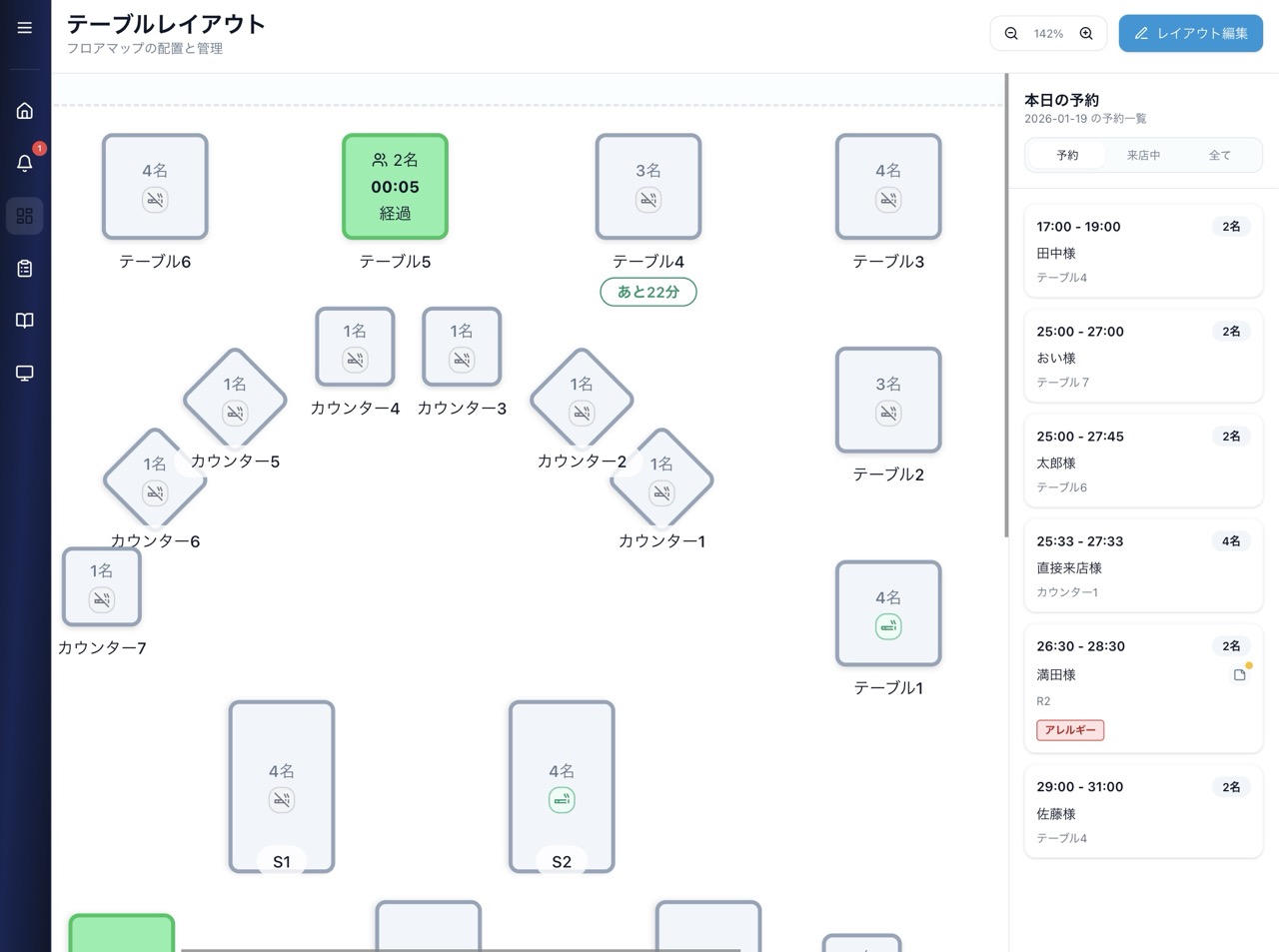
Task: Open notifications via the bell icon
Action: [x=24, y=163]
